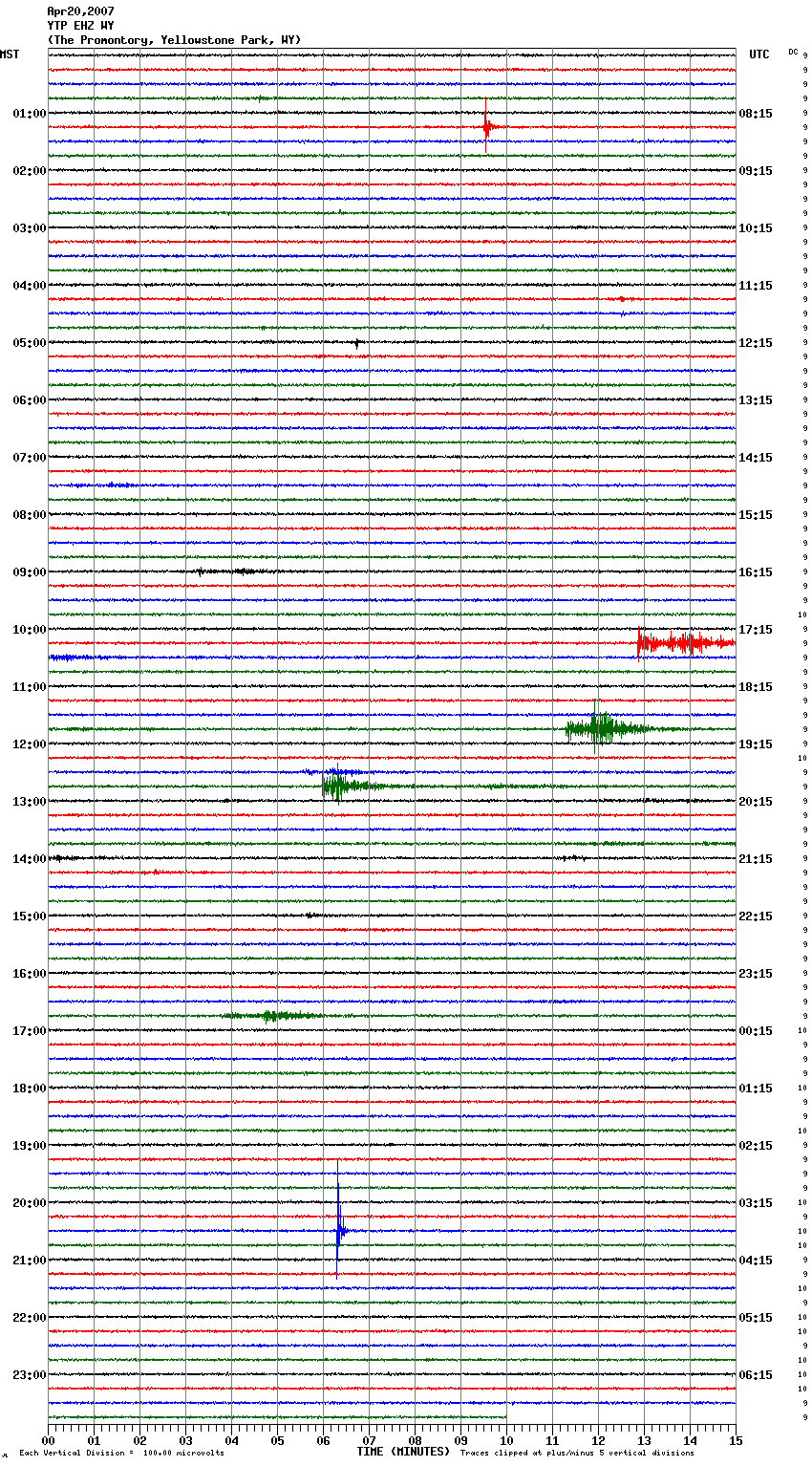Select the 22:00 MST time label
The height and width of the screenshot is (1466, 812).
coord(30,1318)
